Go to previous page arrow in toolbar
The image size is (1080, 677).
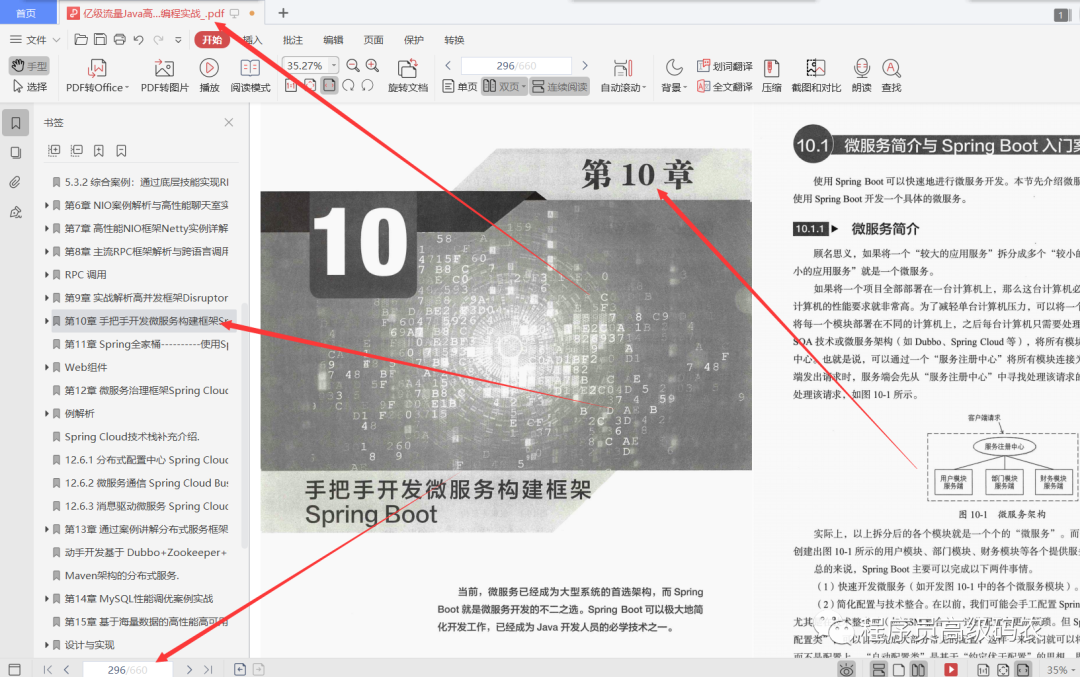(448, 65)
